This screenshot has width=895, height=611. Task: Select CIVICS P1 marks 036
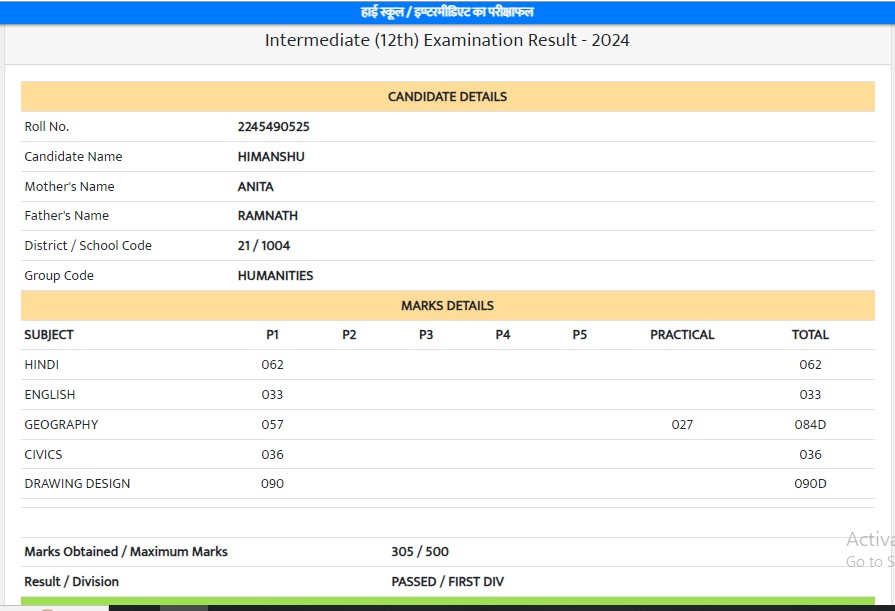click(x=272, y=455)
